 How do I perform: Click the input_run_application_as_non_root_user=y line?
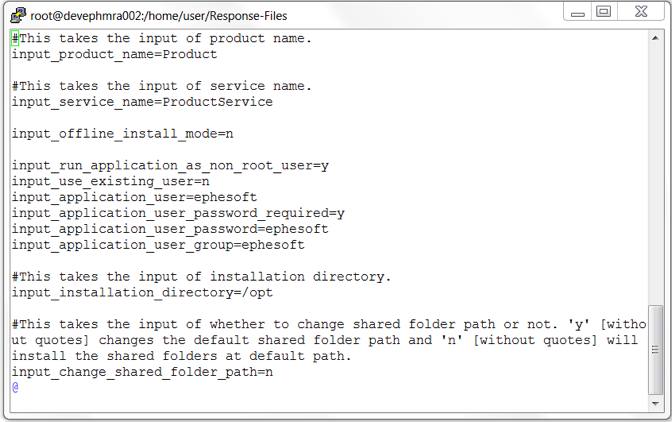pyautogui.click(x=170, y=166)
